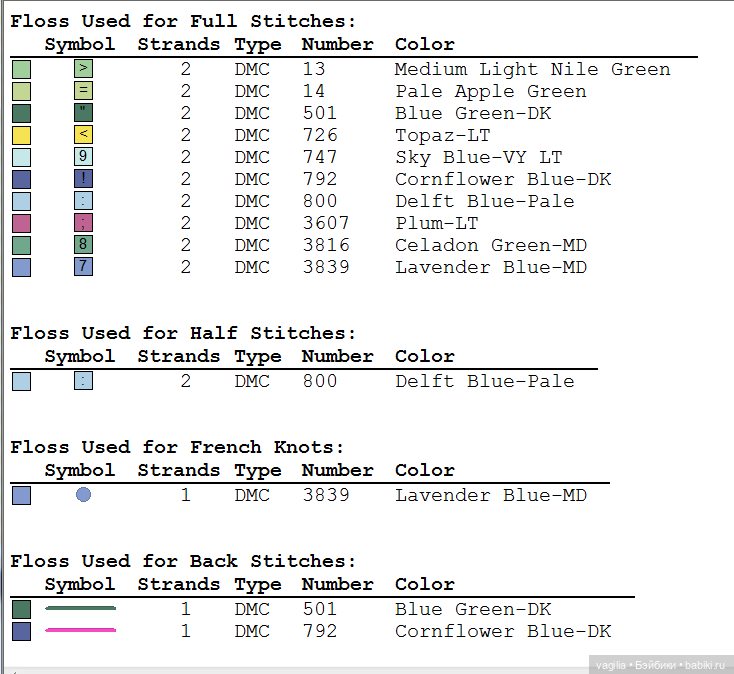Click the yellow '<' symbol for Topaz-LT
The image size is (734, 674).
[x=83, y=135]
